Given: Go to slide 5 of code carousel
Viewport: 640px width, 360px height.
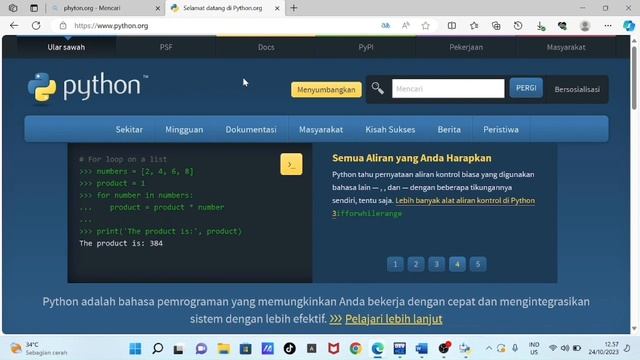Looking at the screenshot, I should 478,264.
